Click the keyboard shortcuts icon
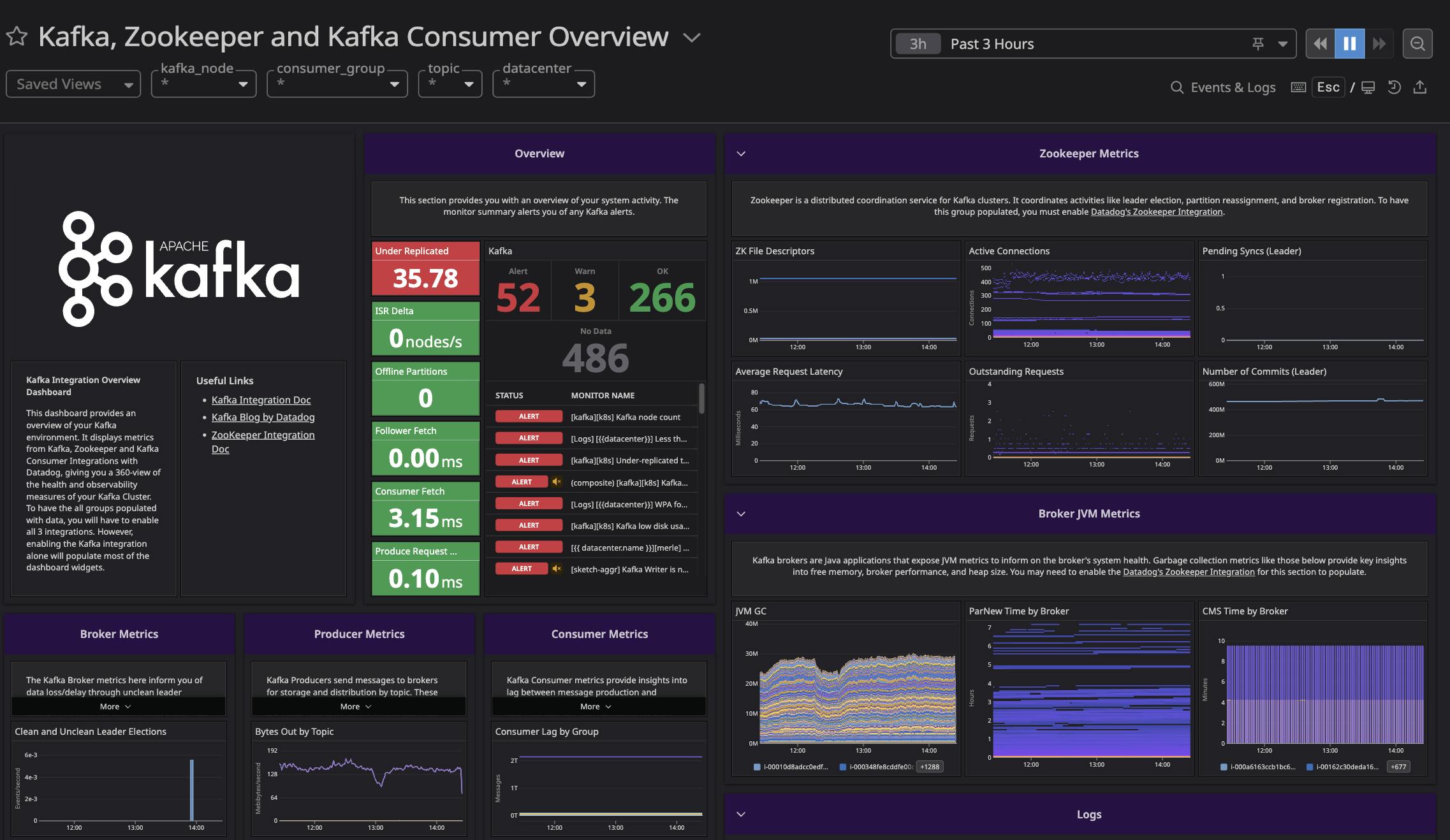 pos(1298,87)
